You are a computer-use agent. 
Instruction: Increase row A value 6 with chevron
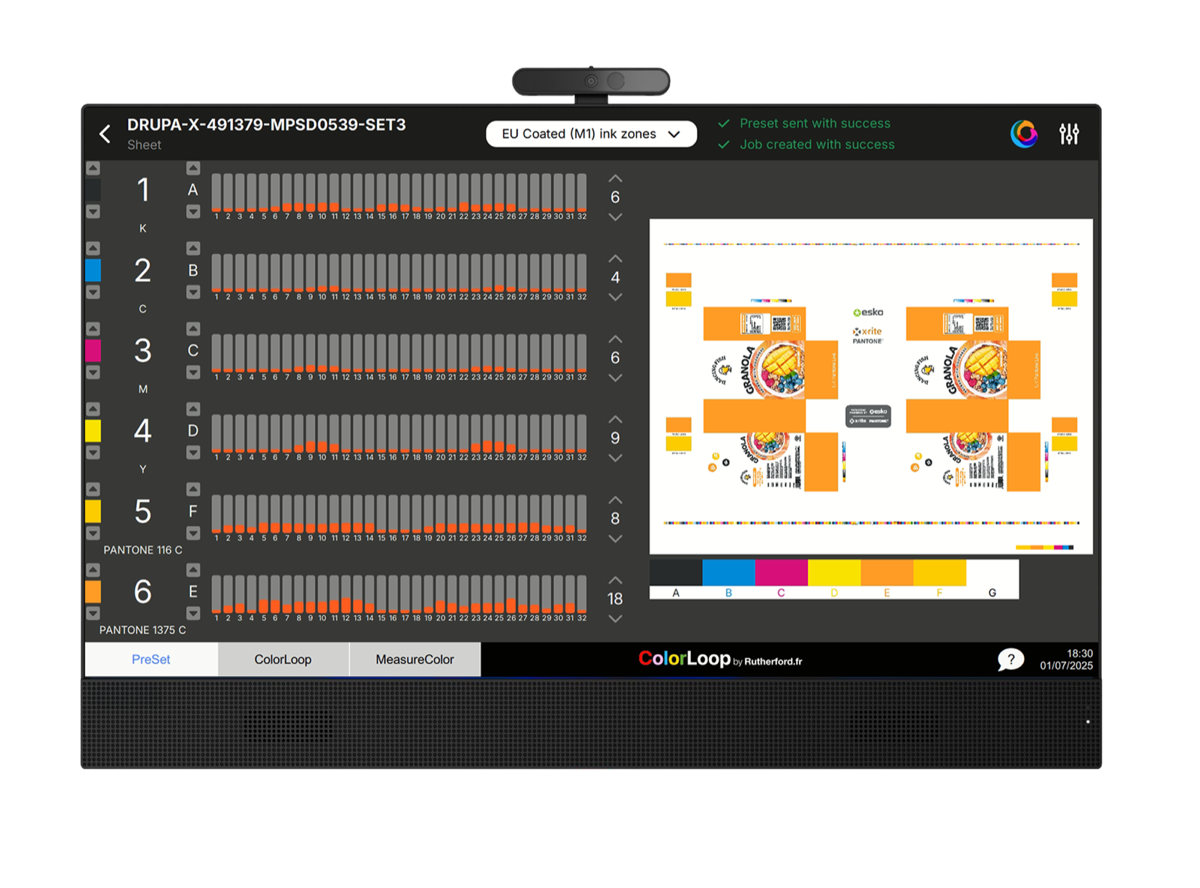[615, 178]
